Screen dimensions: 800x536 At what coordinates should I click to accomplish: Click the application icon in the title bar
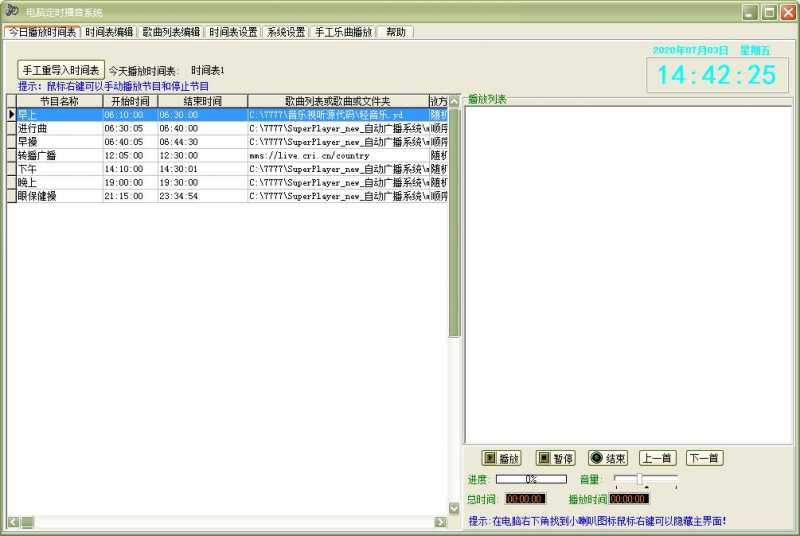click(x=12, y=10)
